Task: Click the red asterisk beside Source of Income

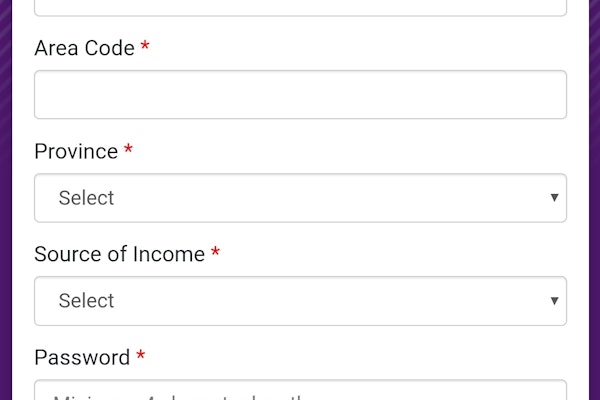Action: pos(215,254)
